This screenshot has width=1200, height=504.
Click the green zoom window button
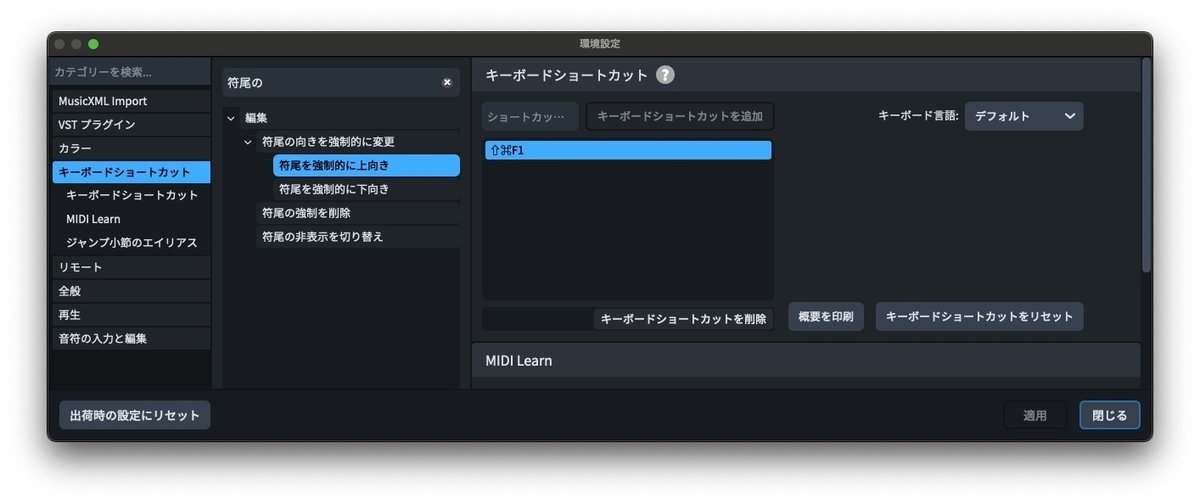pos(93,44)
